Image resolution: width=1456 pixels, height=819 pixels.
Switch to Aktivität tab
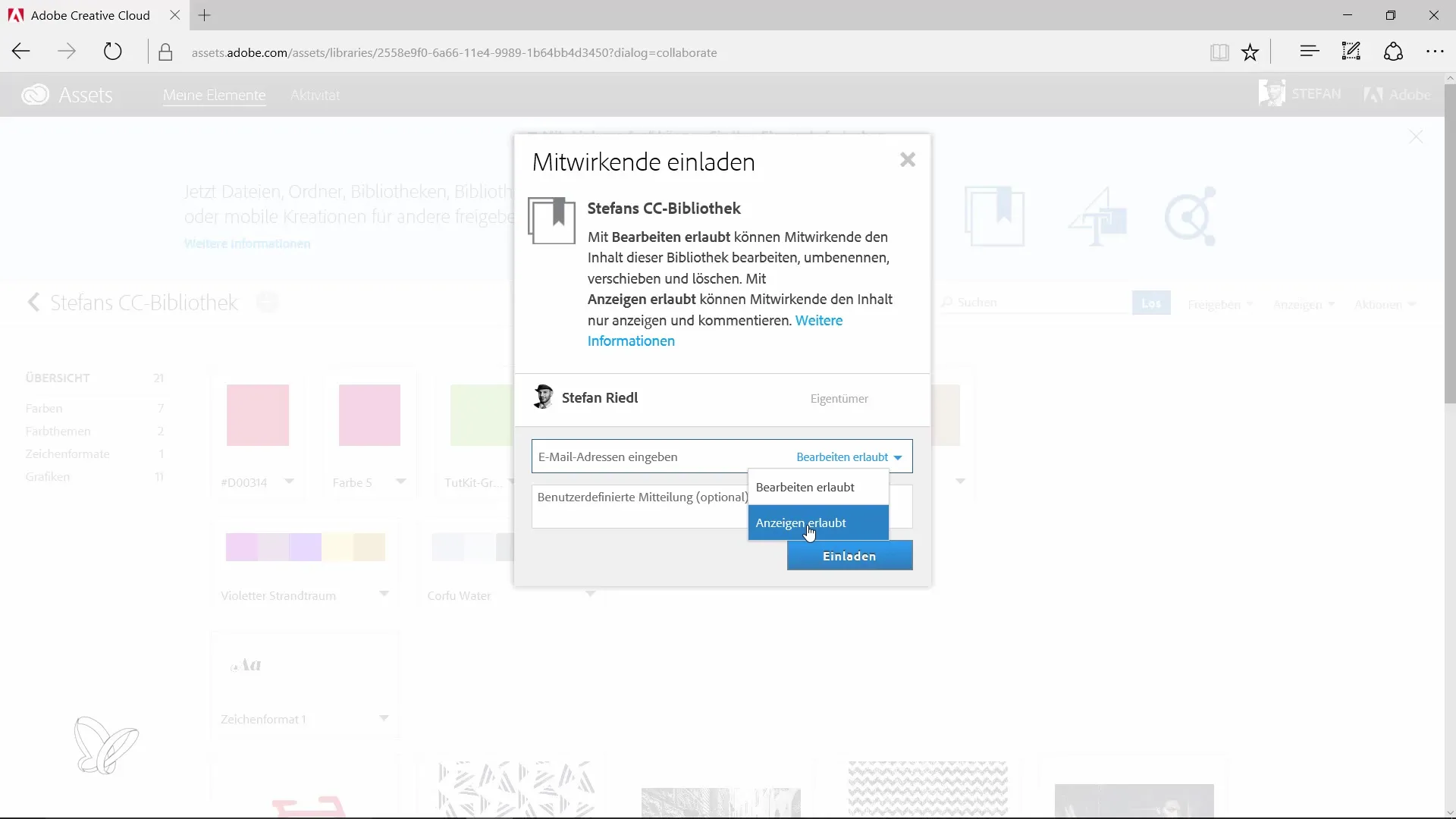click(x=315, y=95)
